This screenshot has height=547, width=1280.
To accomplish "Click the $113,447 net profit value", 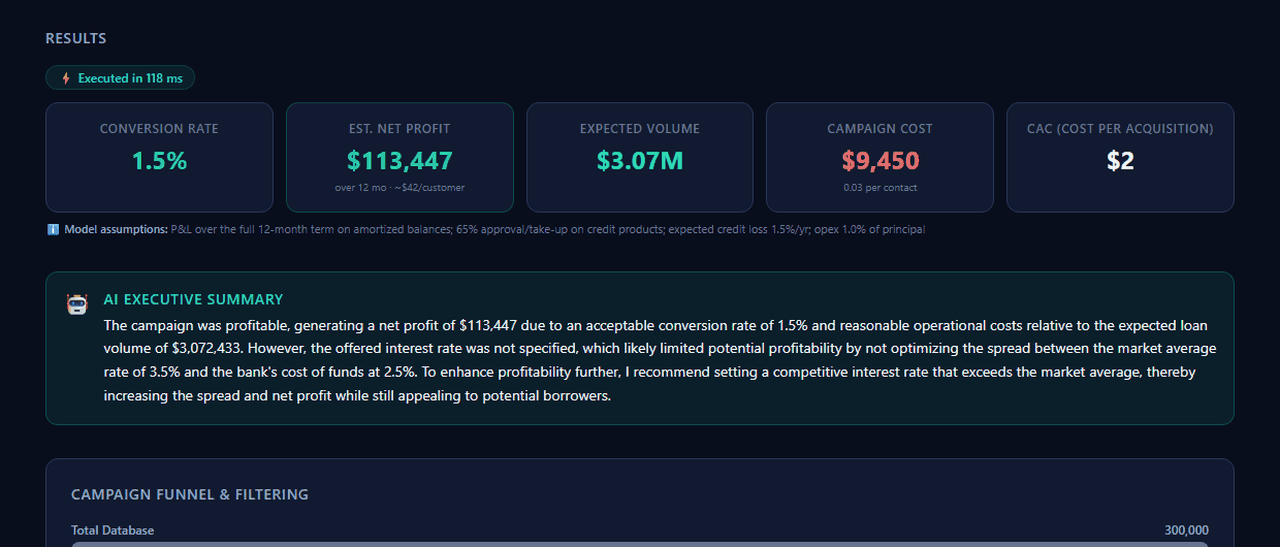I will tap(400, 160).
